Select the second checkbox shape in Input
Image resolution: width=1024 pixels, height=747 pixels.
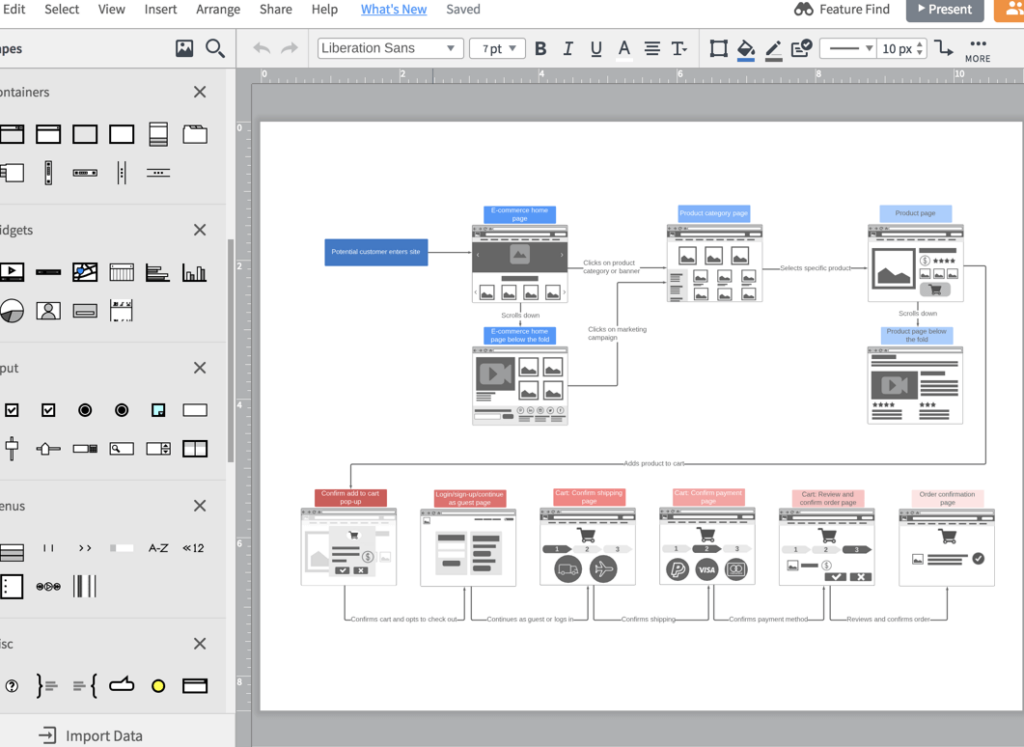[48, 410]
